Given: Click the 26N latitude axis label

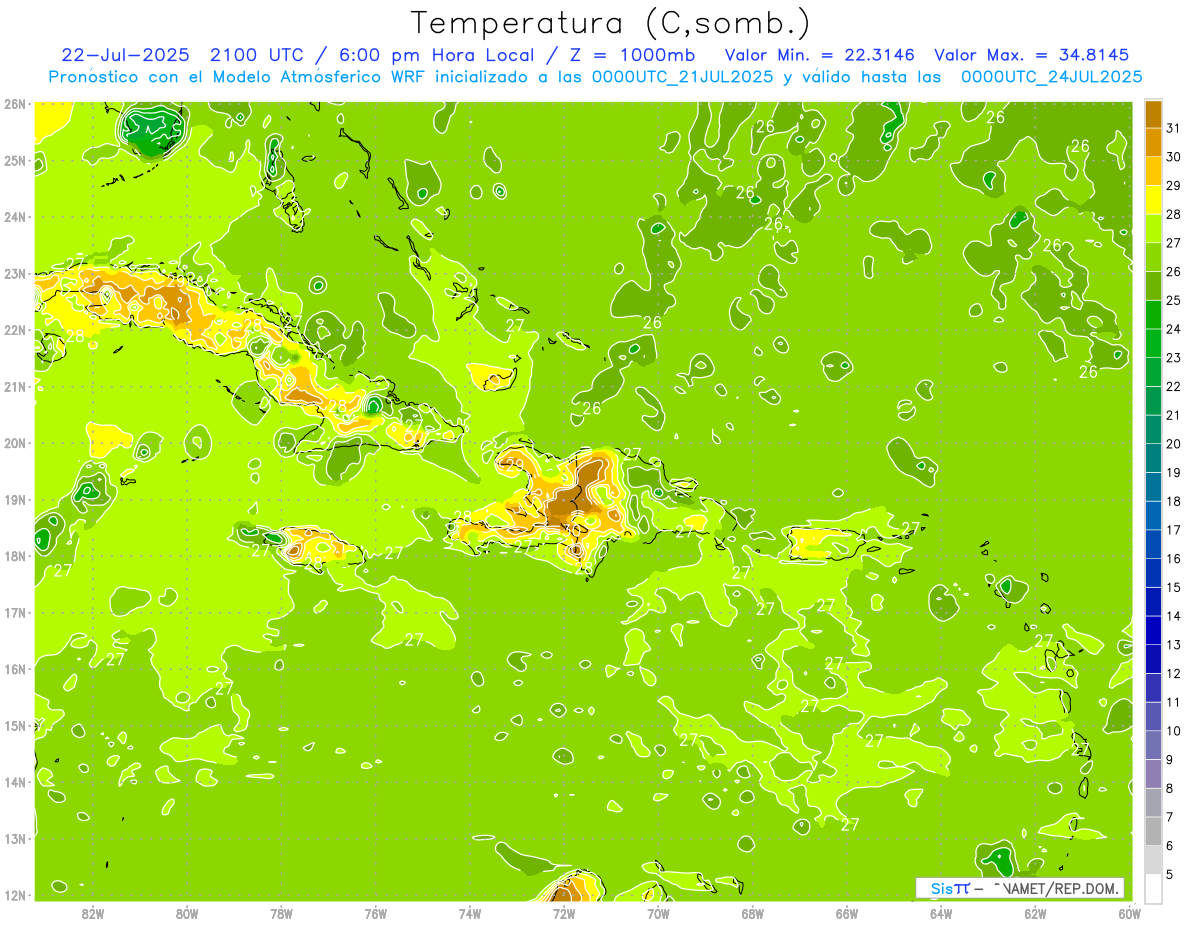Looking at the screenshot, I should pos(14,104).
